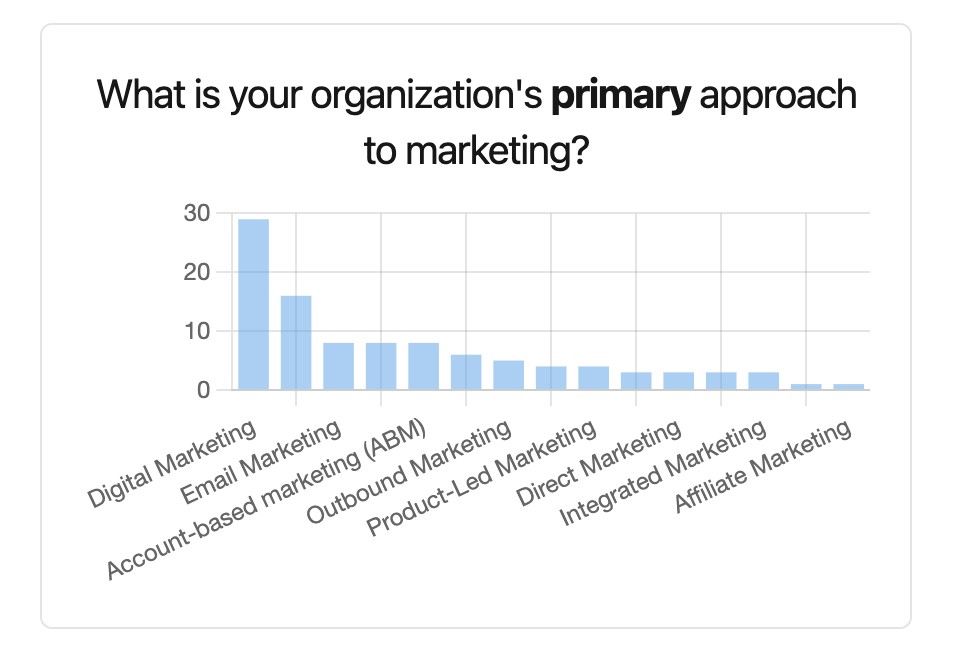Screen dimensions: 962x660
Task: Select the y-axis value 10
Action: point(196,331)
